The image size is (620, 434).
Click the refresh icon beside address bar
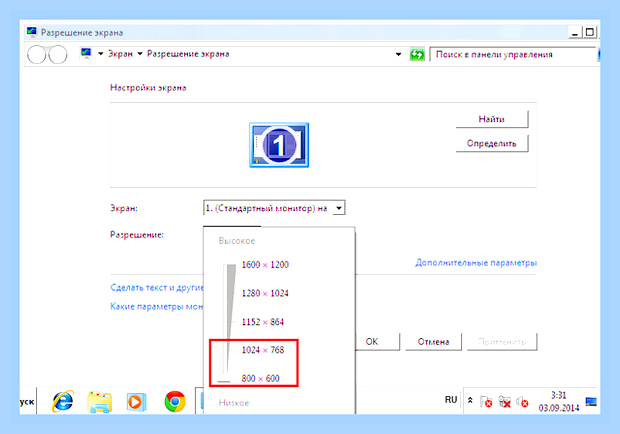(417, 54)
